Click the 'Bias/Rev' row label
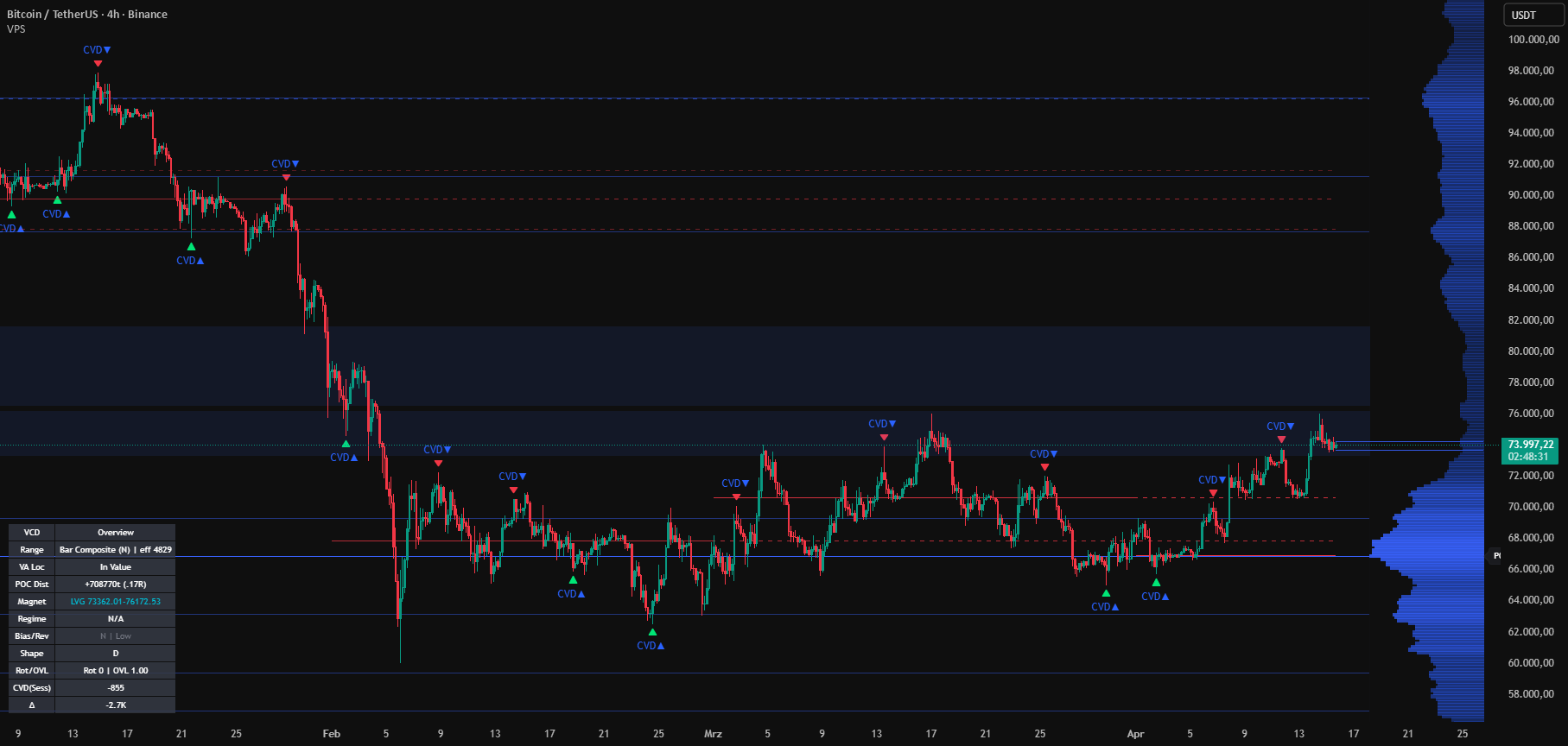The width and height of the screenshot is (1568, 746). [32, 636]
